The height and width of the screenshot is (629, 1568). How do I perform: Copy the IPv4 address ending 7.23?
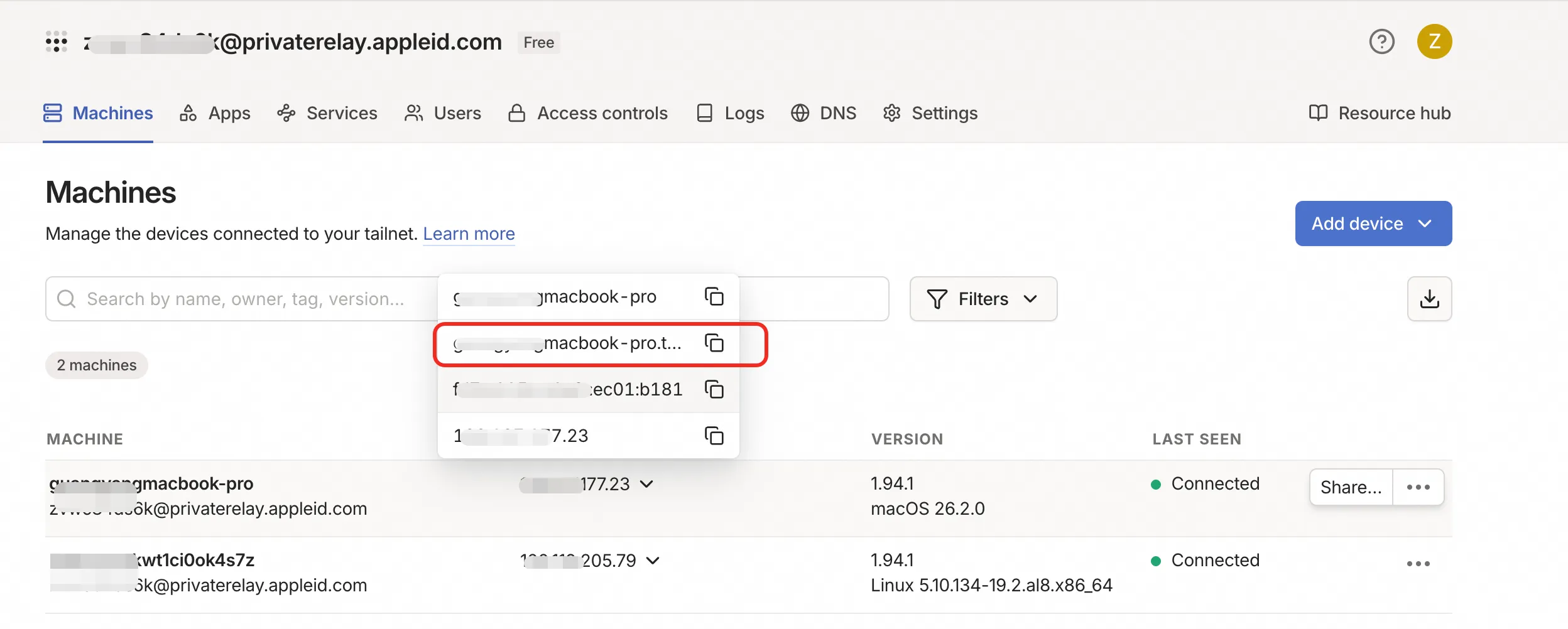[714, 436]
